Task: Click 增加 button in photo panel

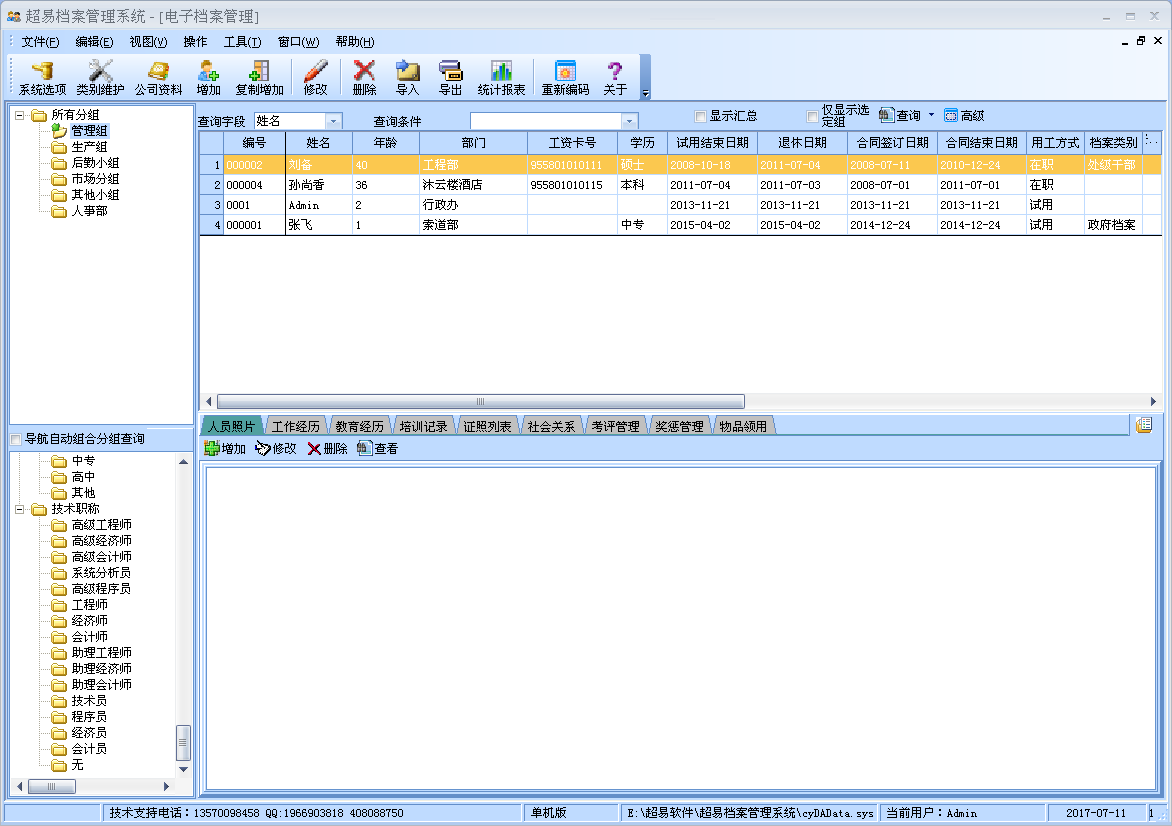Action: 225,449
